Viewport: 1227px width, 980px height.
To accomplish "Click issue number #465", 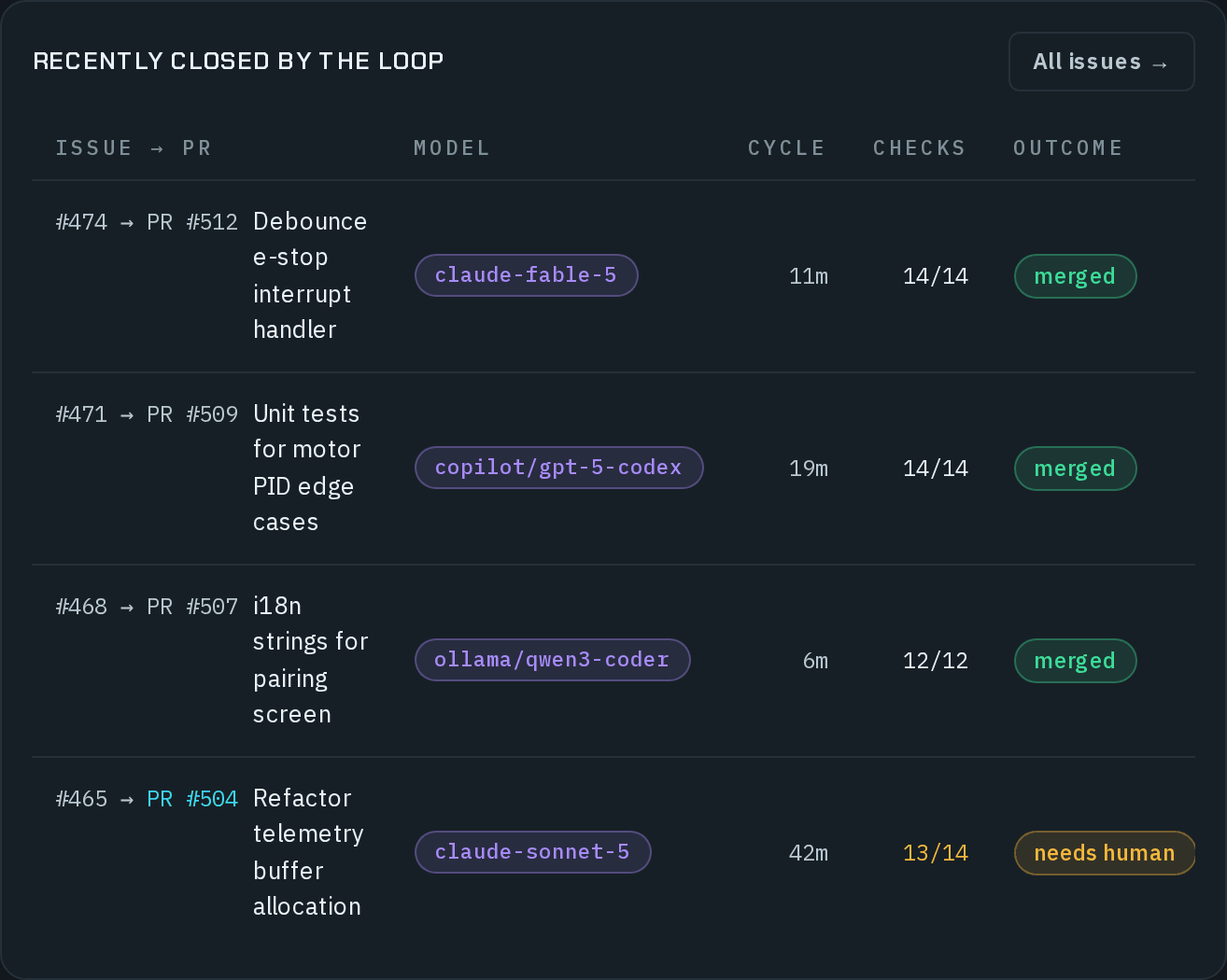I will (x=81, y=799).
